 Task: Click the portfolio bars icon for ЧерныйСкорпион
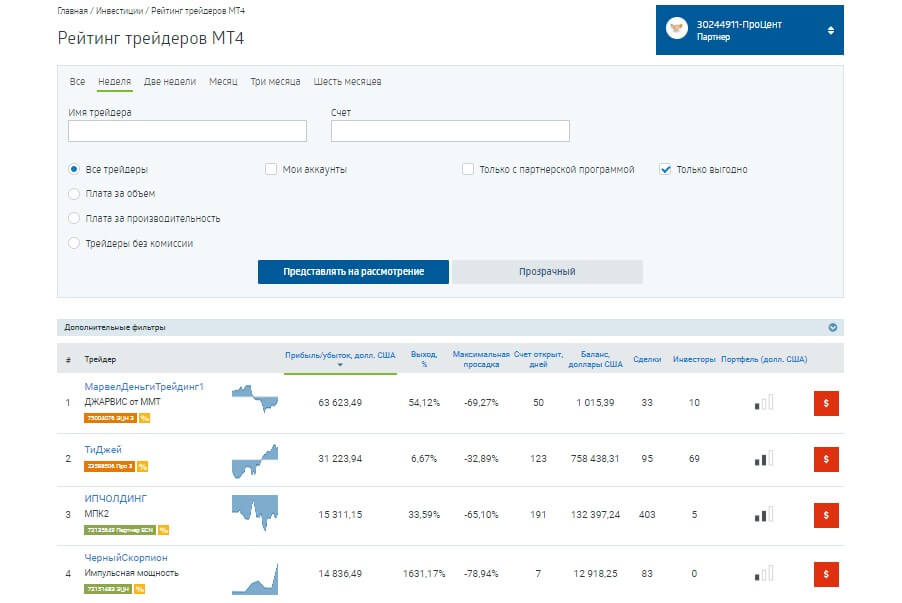coord(764,573)
